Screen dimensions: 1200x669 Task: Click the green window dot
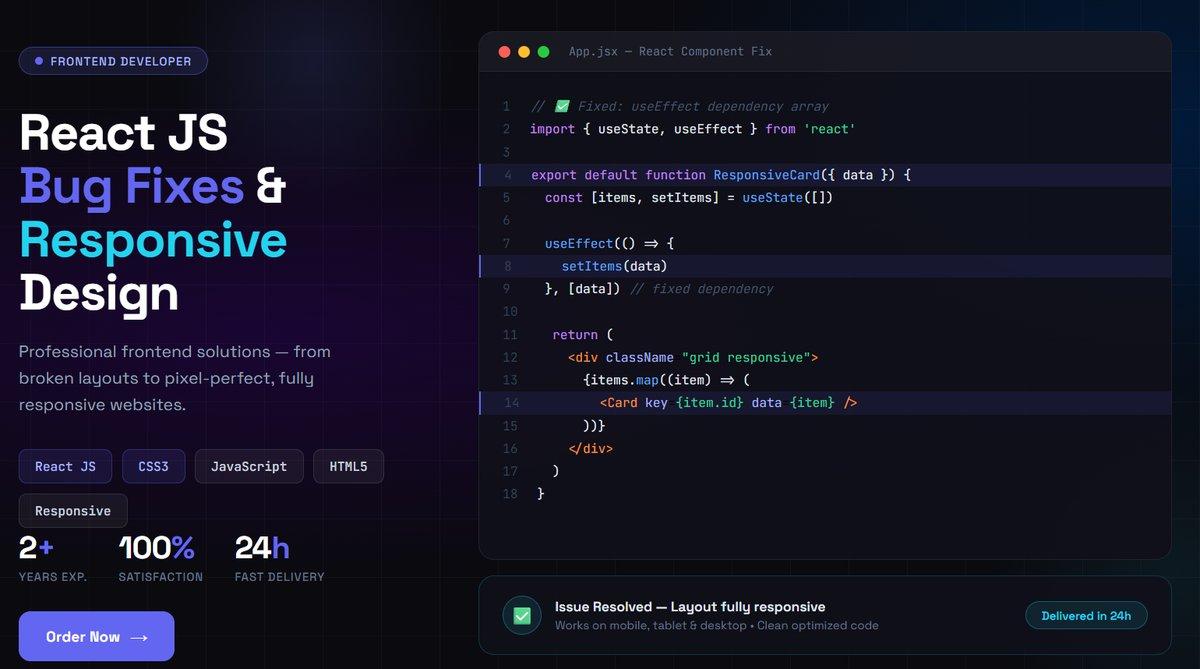(x=544, y=52)
